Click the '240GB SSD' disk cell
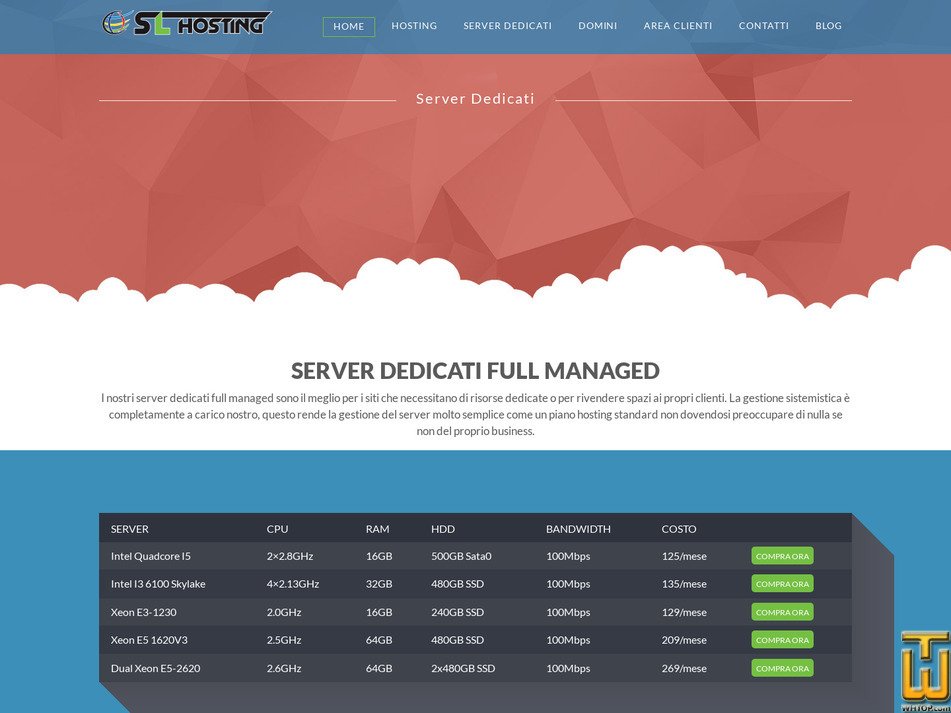This screenshot has width=951, height=713. (458, 612)
